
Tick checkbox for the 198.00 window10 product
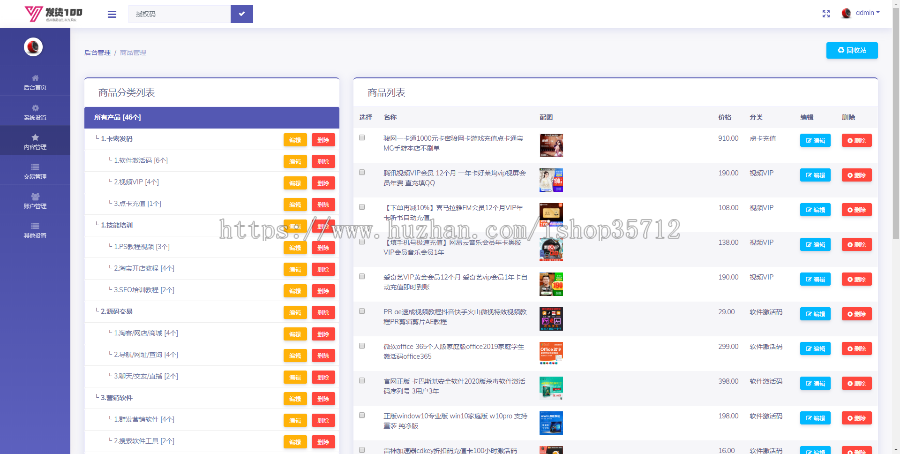(362, 415)
